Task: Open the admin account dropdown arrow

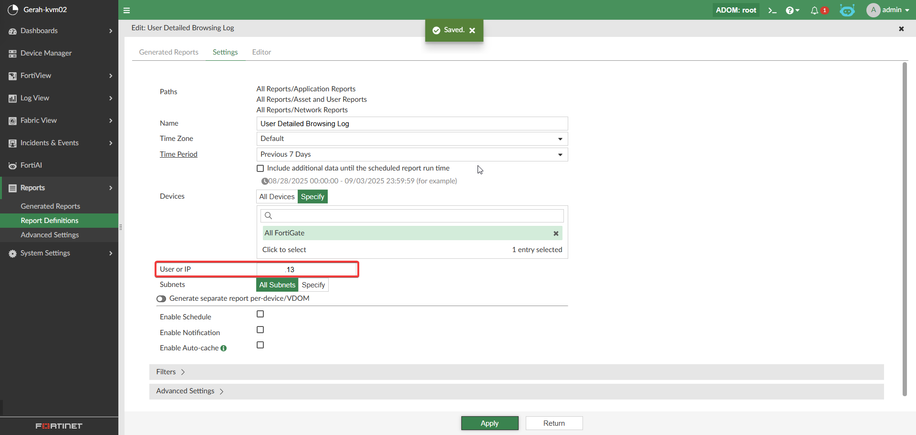Action: [907, 11]
